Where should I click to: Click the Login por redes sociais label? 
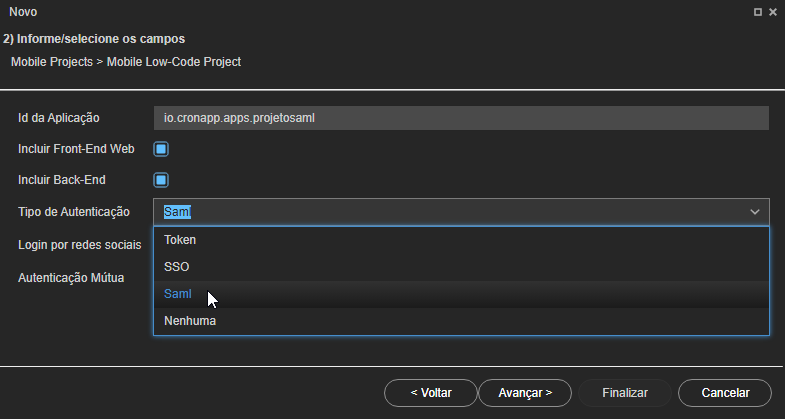tap(80, 245)
